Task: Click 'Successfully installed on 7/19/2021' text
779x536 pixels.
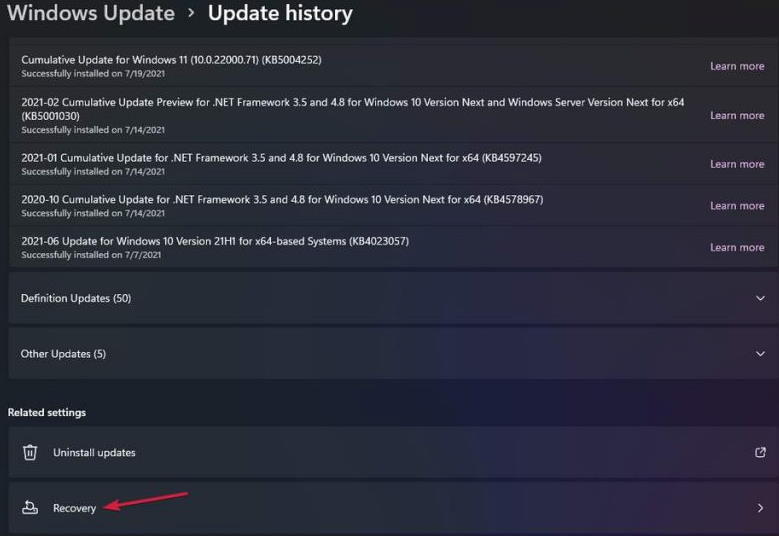Action: tap(93, 74)
